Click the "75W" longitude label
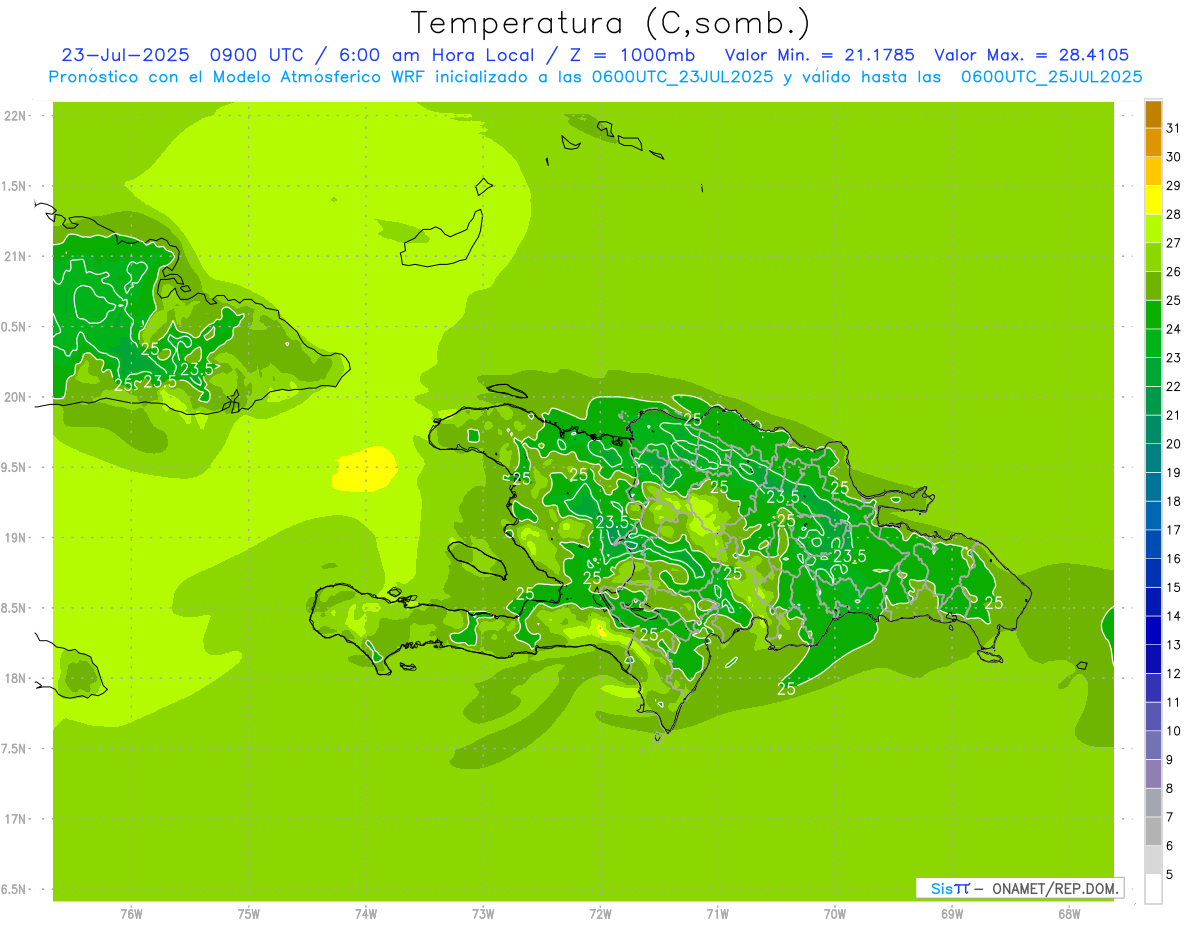The width and height of the screenshot is (1200, 927). (x=249, y=913)
